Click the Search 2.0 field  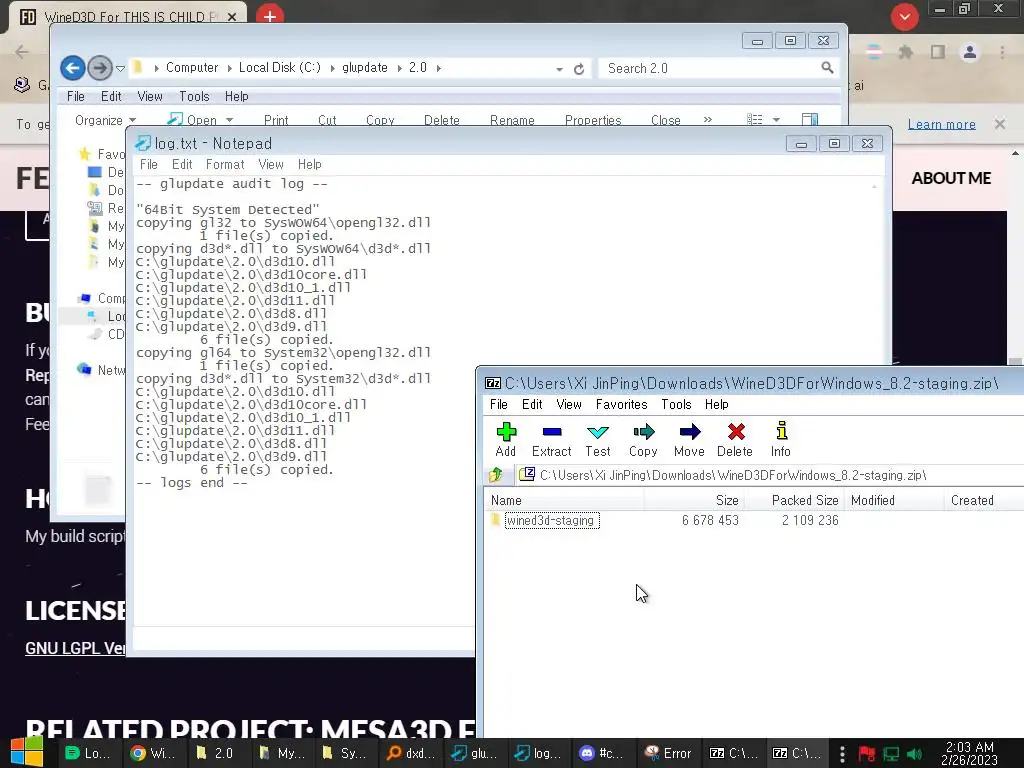pos(711,69)
